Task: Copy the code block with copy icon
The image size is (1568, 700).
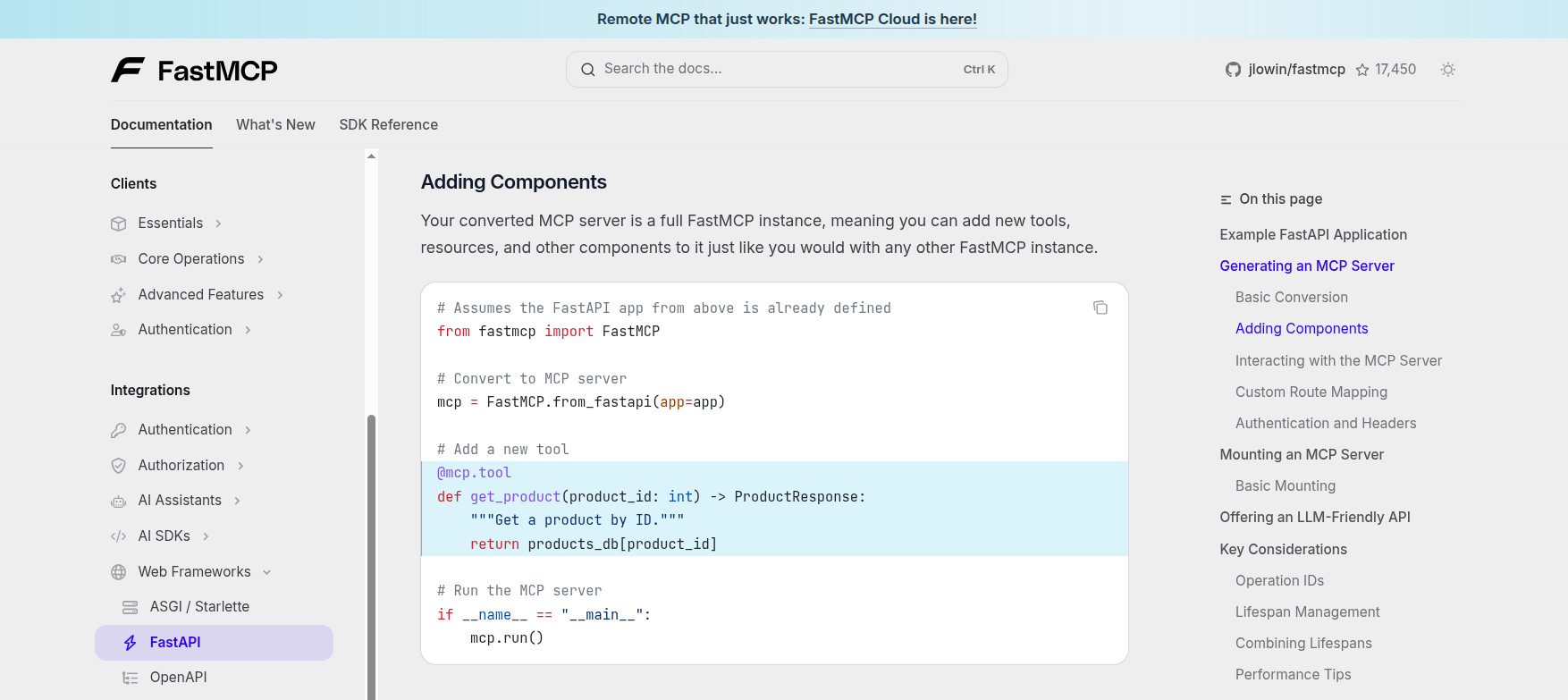Action: [1100, 308]
